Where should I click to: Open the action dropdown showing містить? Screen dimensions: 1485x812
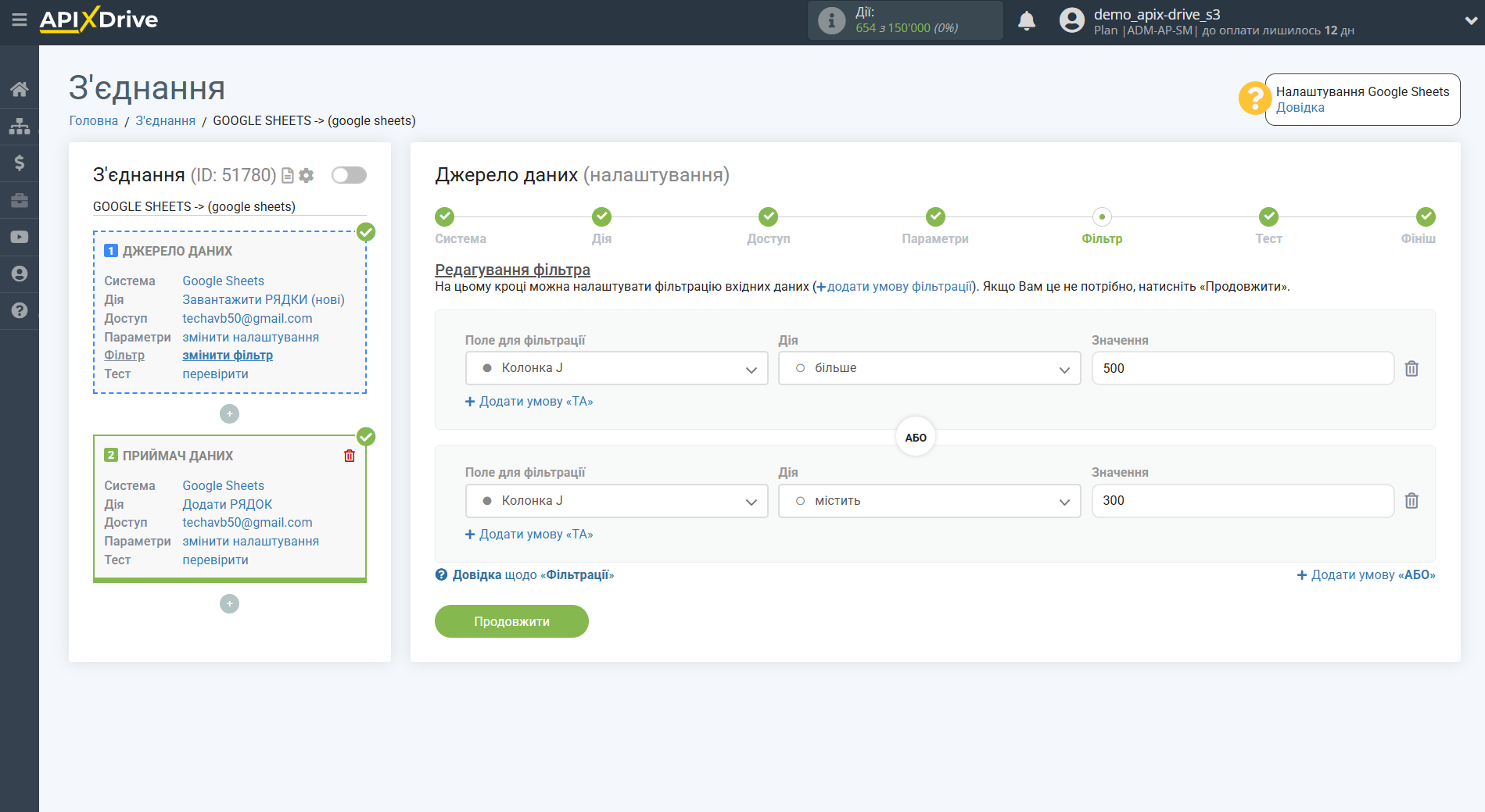point(929,501)
